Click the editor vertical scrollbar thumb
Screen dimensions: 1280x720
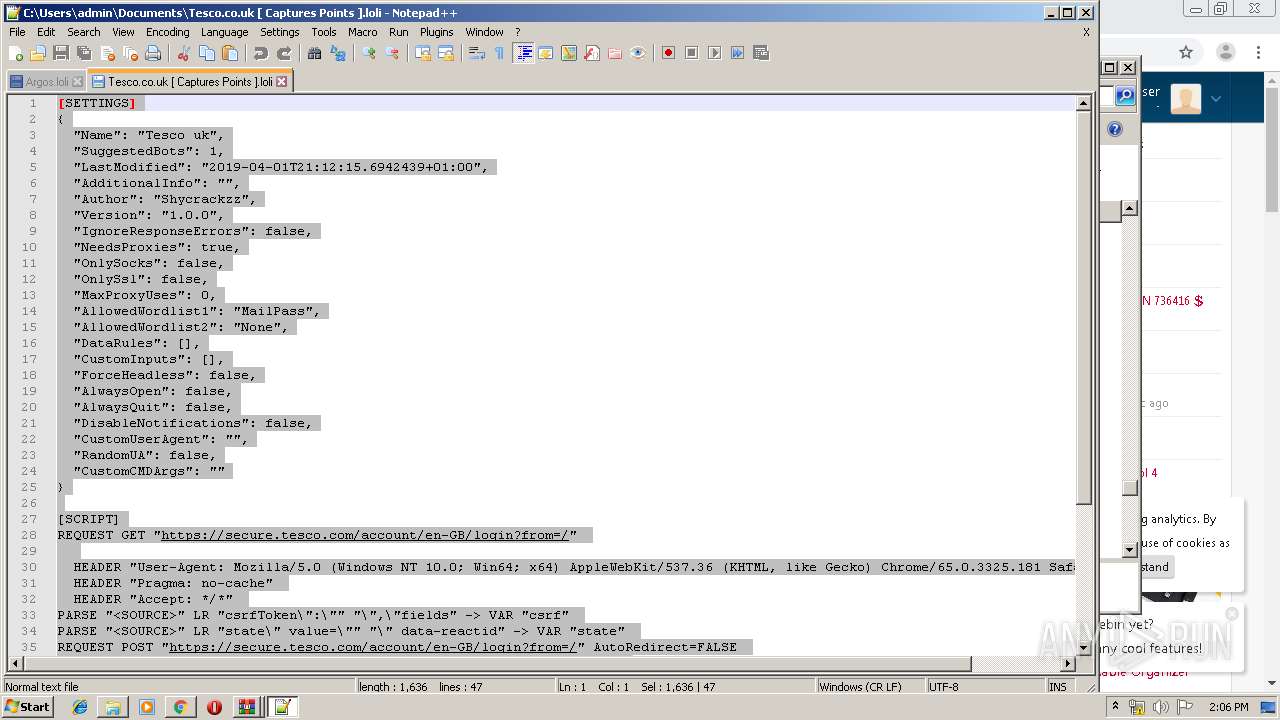point(1083,305)
